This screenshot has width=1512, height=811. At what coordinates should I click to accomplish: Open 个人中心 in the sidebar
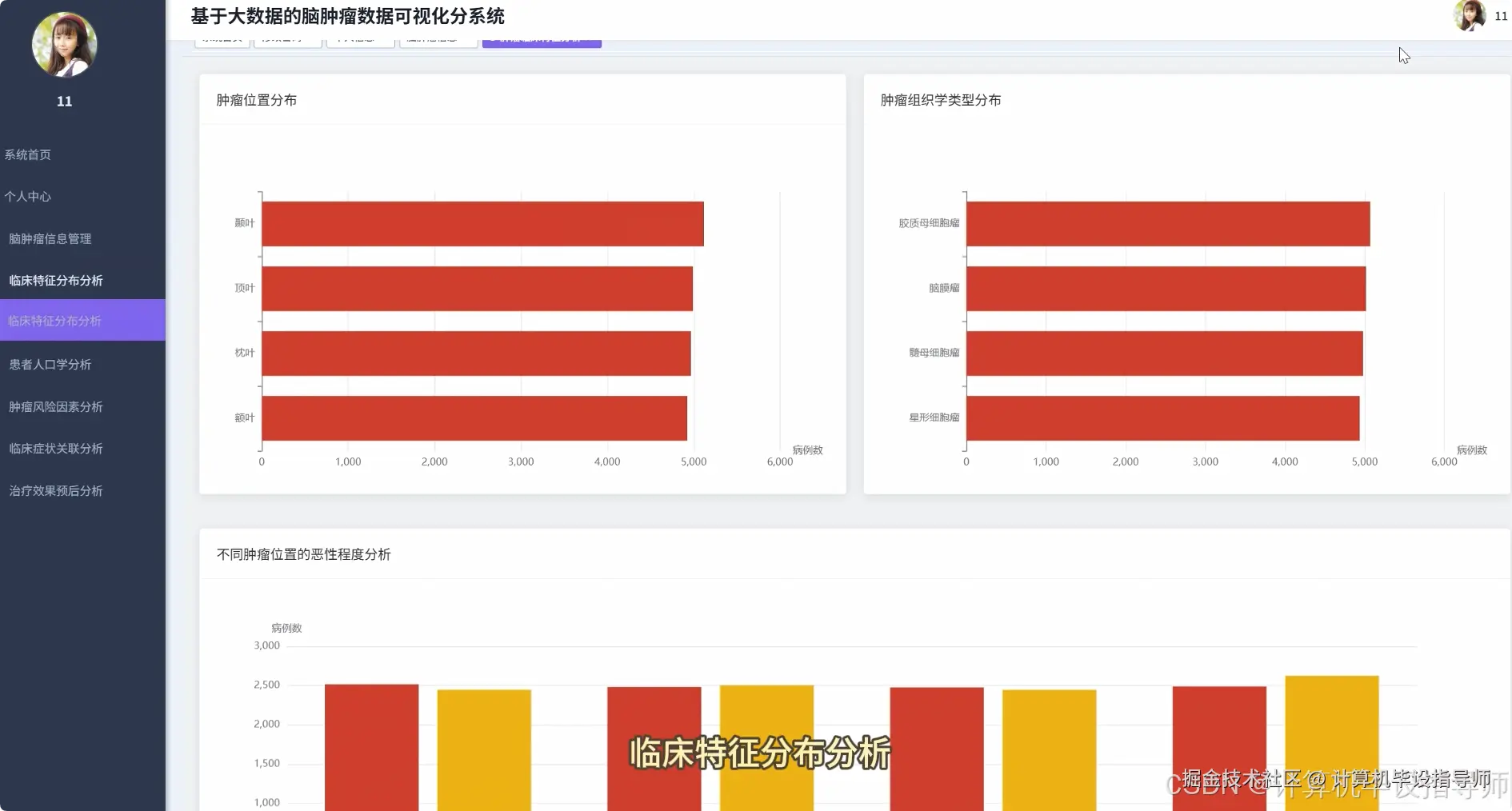(x=28, y=196)
